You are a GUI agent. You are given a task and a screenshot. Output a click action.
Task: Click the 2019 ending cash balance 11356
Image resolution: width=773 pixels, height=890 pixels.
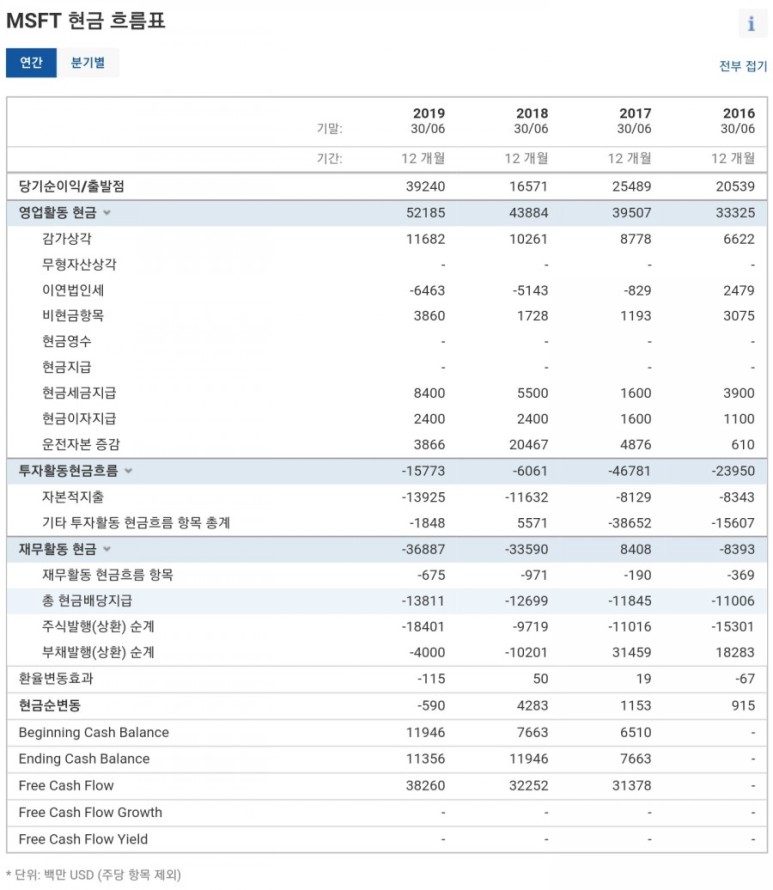point(426,759)
